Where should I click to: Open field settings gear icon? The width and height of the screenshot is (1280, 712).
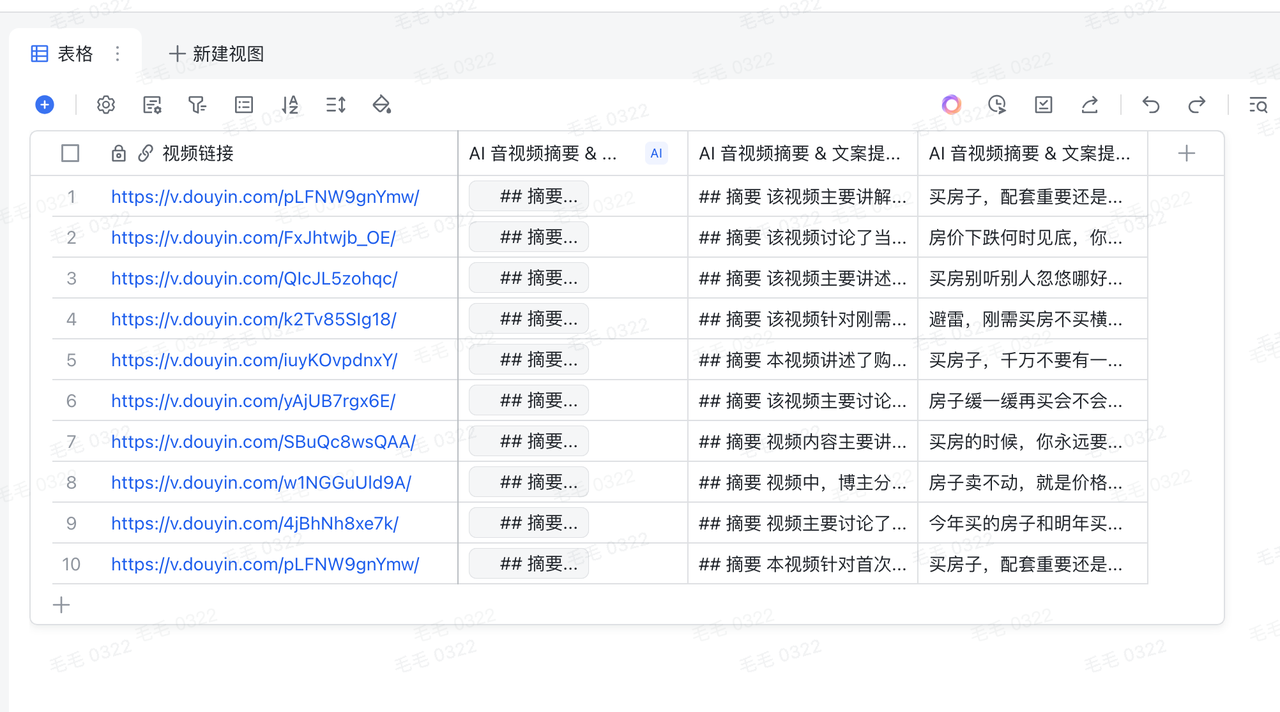(x=106, y=105)
